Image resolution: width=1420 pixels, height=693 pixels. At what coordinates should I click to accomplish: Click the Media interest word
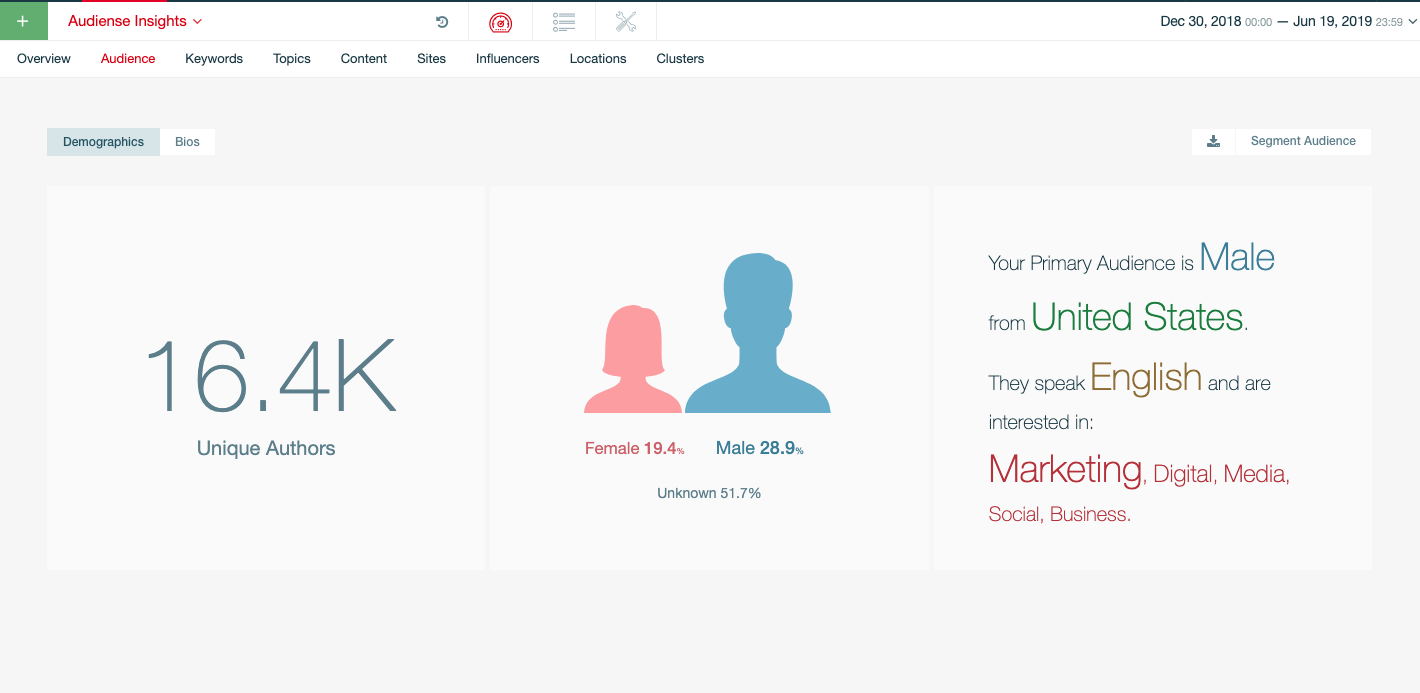[1255, 474]
